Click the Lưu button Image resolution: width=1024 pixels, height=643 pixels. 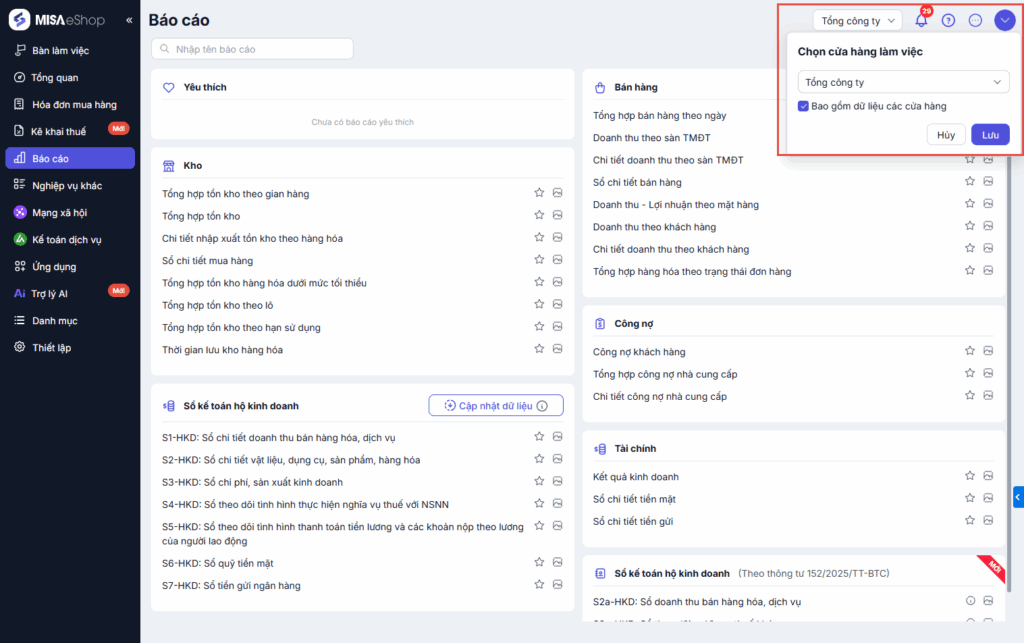990,134
